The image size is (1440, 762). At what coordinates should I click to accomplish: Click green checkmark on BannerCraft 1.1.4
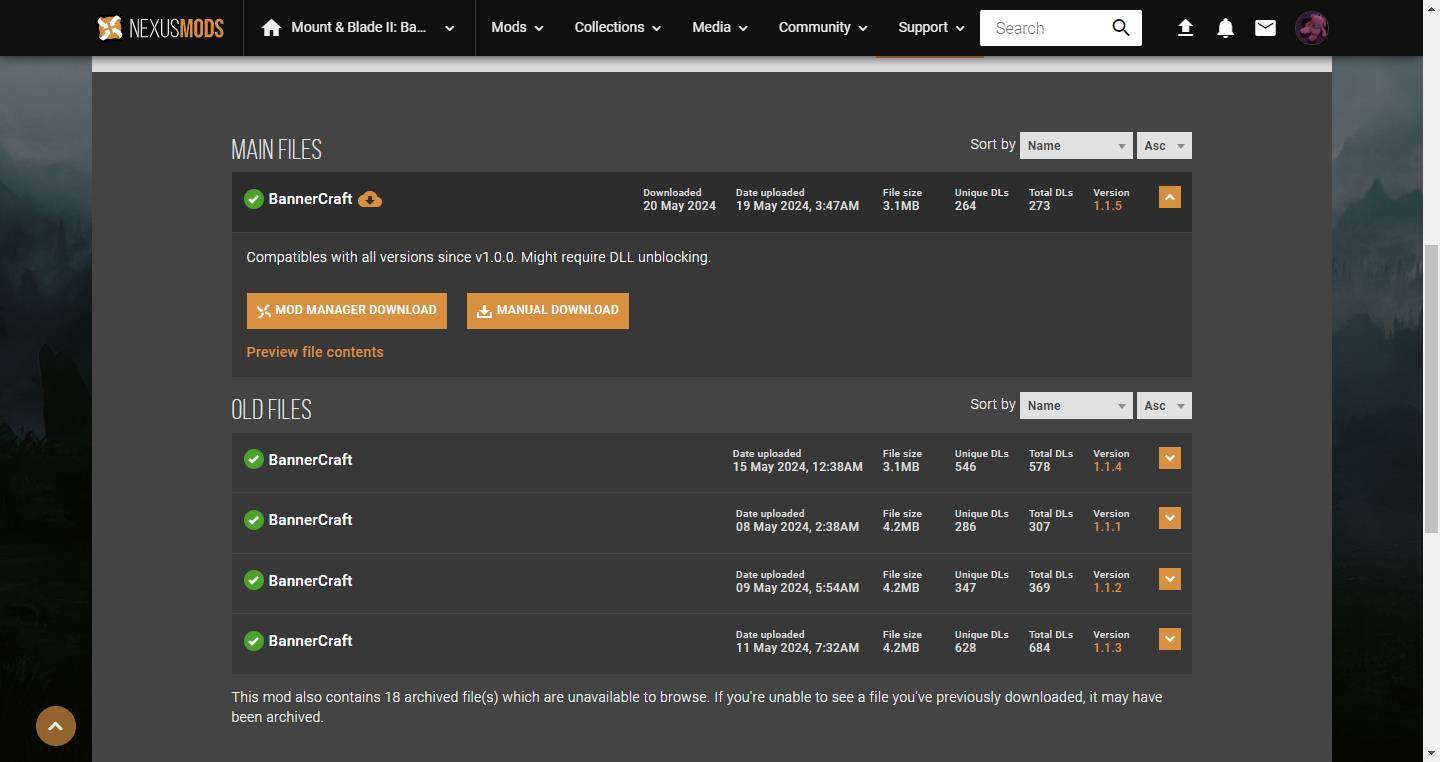254,460
